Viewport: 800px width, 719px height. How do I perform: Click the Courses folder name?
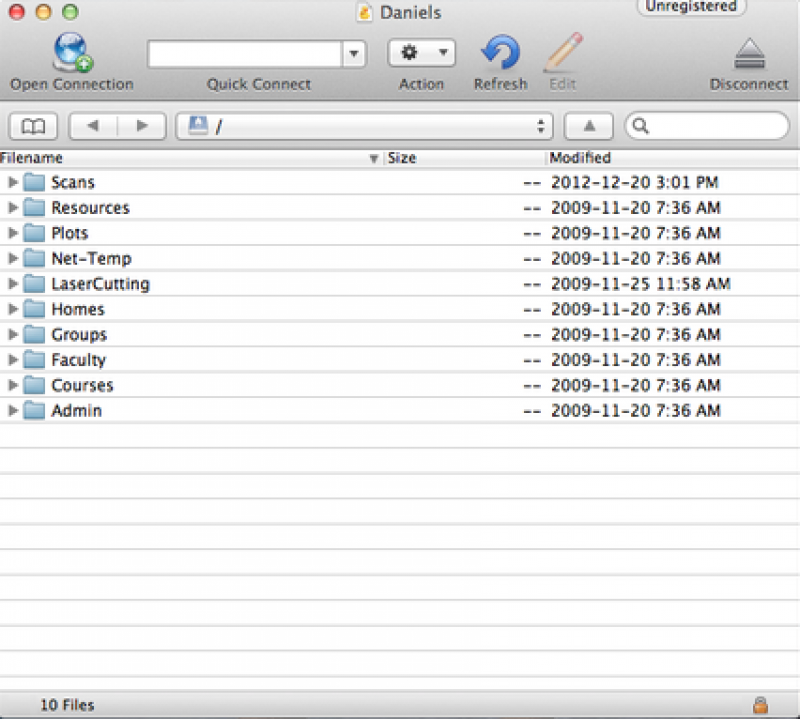tap(82, 385)
